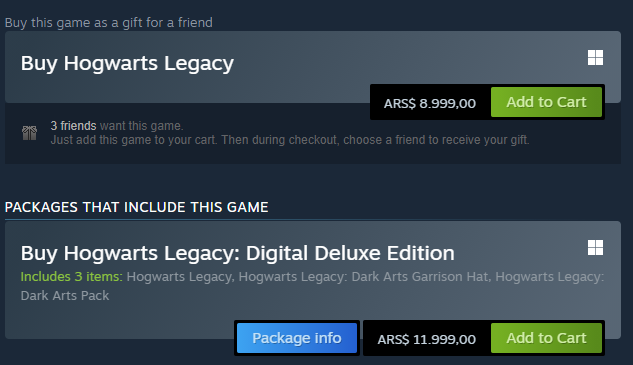Open Package info for Deluxe Edition

(x=297, y=338)
